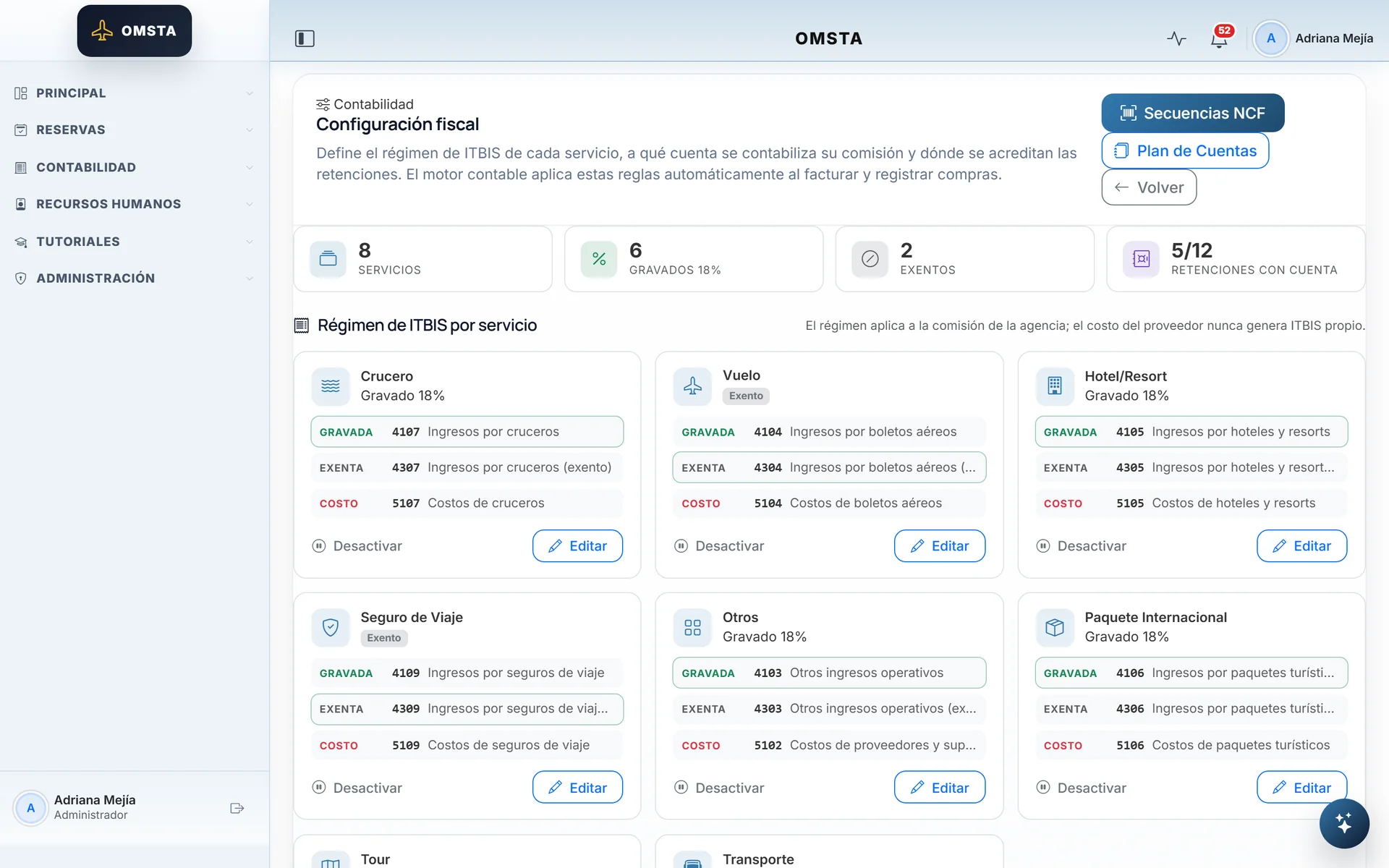The height and width of the screenshot is (868, 1389).
Task: Deactivate the Vuelo service
Action: pos(718,546)
